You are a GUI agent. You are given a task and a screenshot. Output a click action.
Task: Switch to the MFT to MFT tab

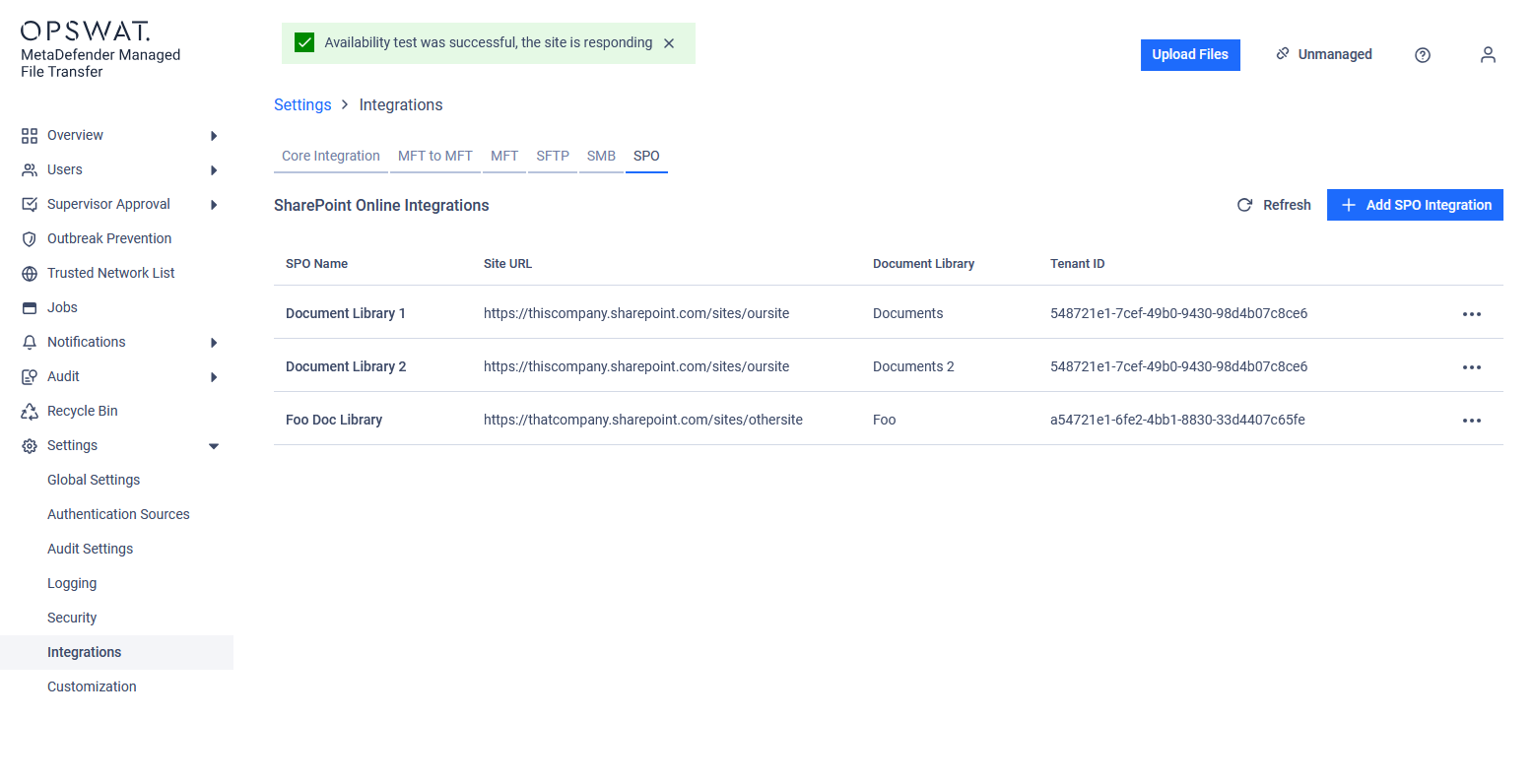tap(435, 156)
